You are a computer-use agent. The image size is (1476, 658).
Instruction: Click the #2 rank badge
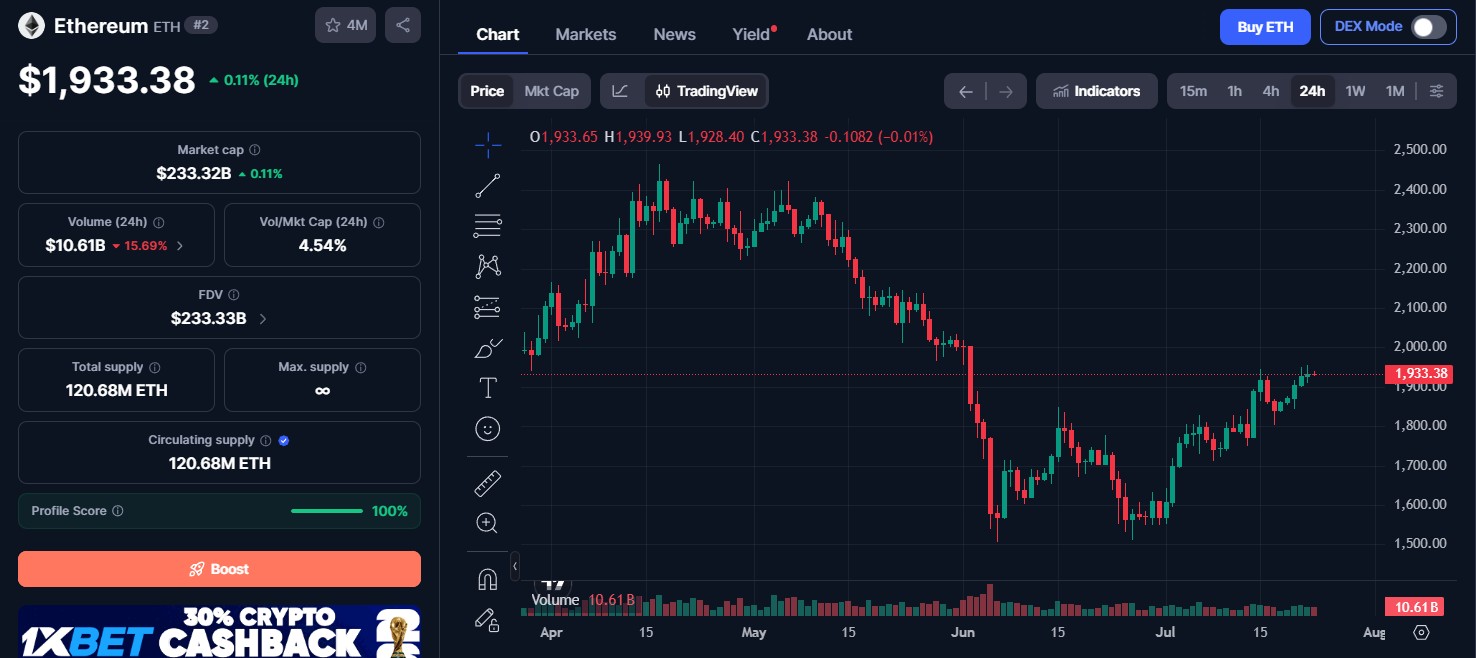click(x=201, y=27)
